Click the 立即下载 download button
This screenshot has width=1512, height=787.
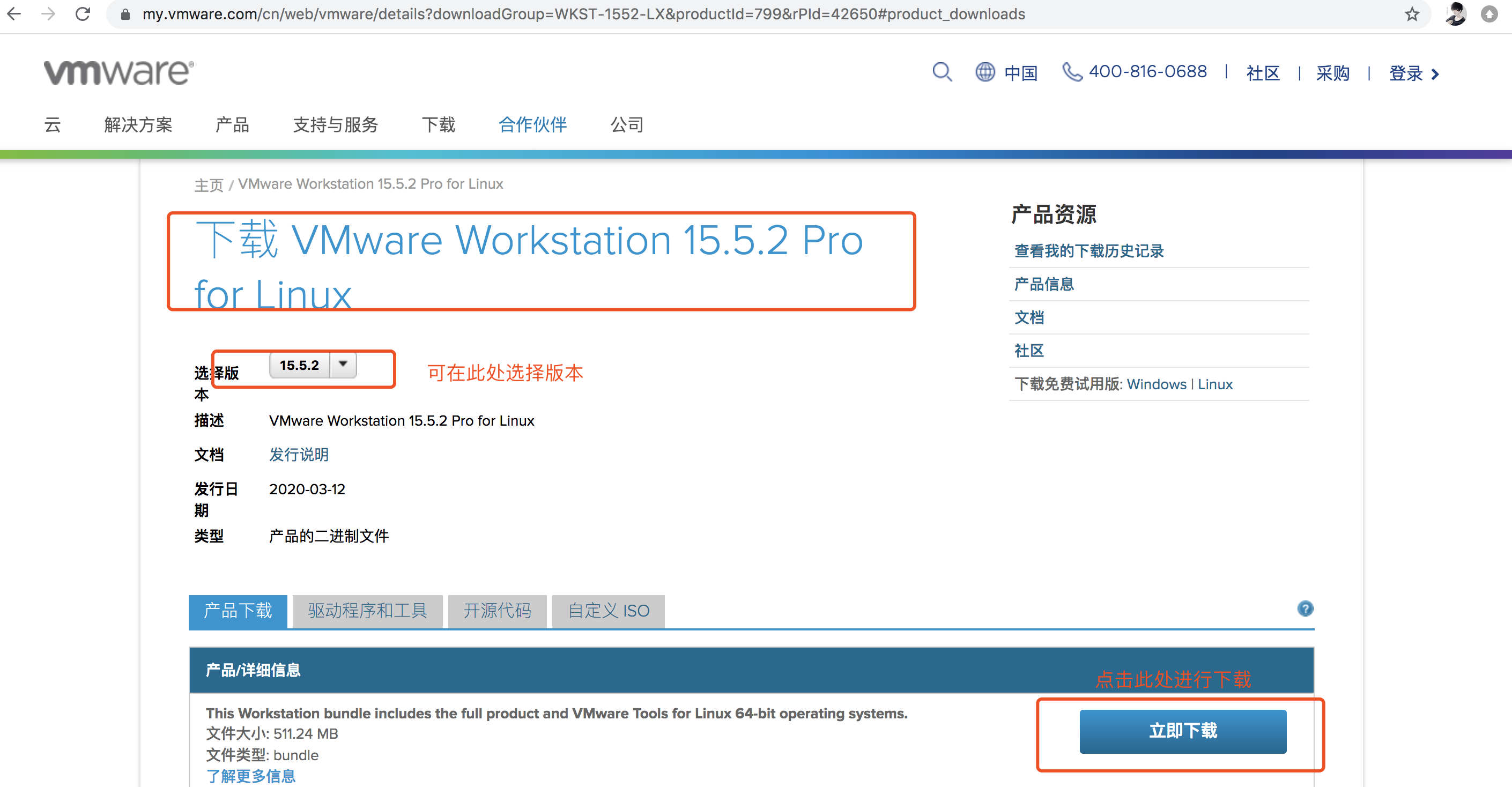point(1182,731)
